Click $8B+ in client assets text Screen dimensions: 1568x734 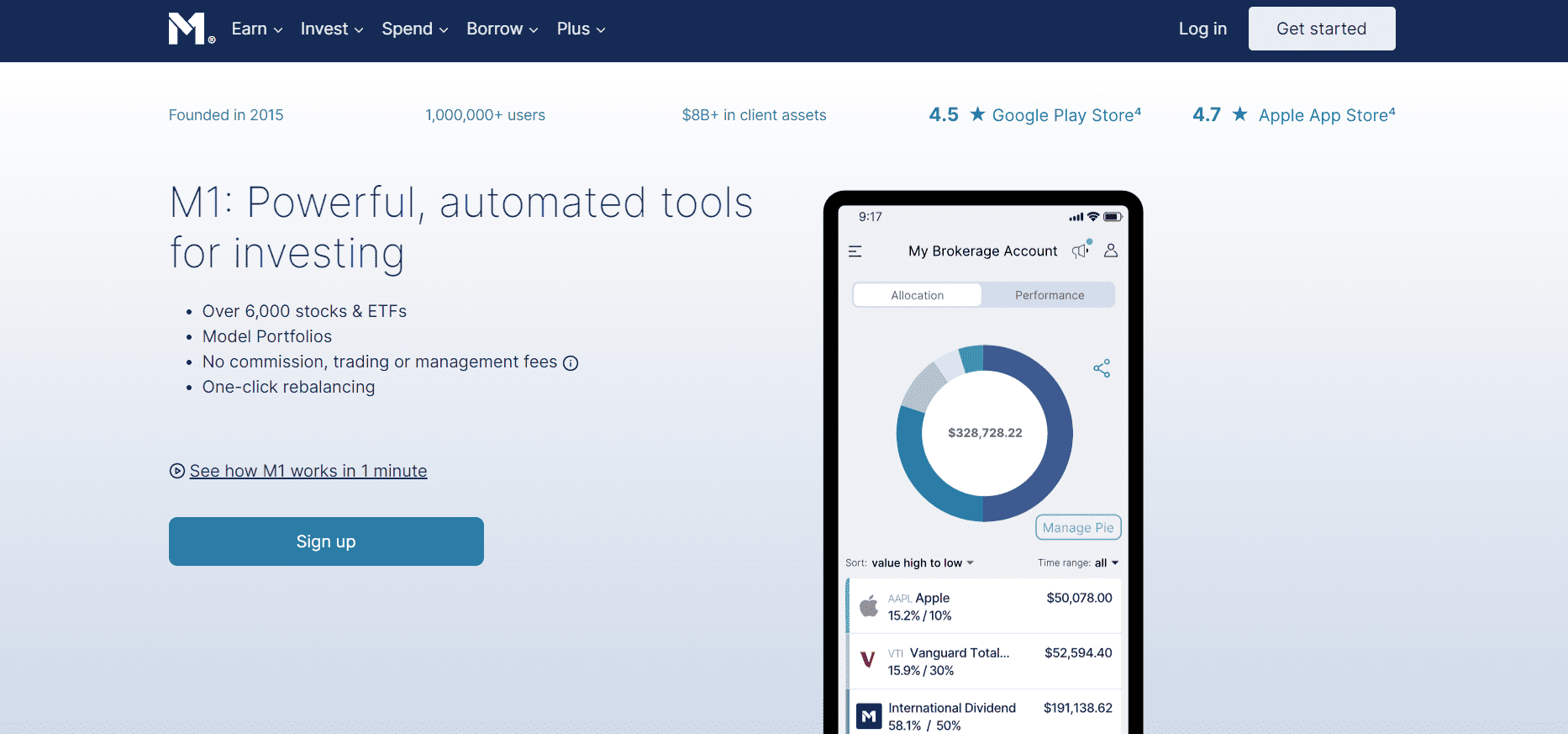pyautogui.click(x=754, y=115)
